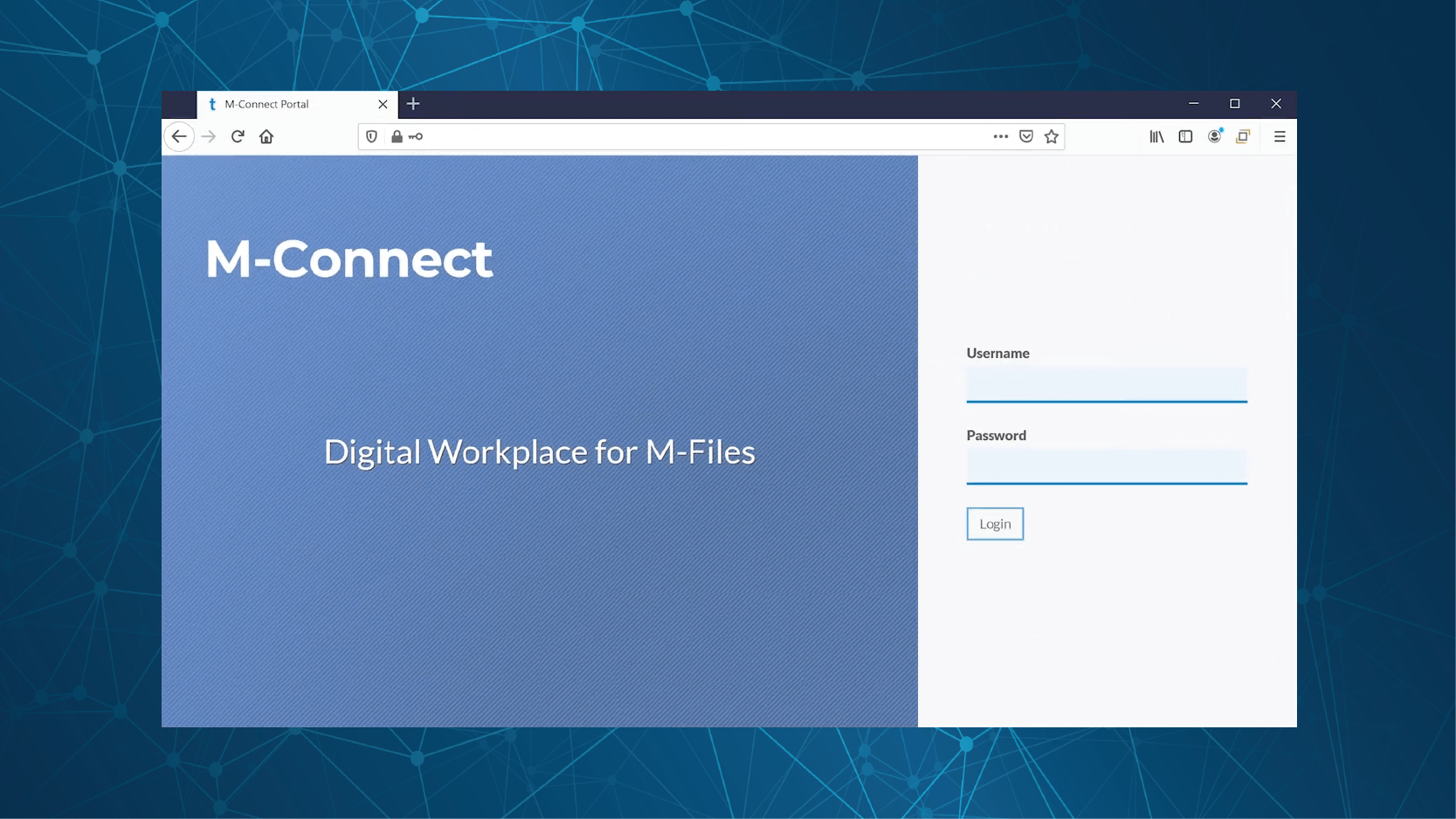Click the Password label
1456x819 pixels.
996,435
